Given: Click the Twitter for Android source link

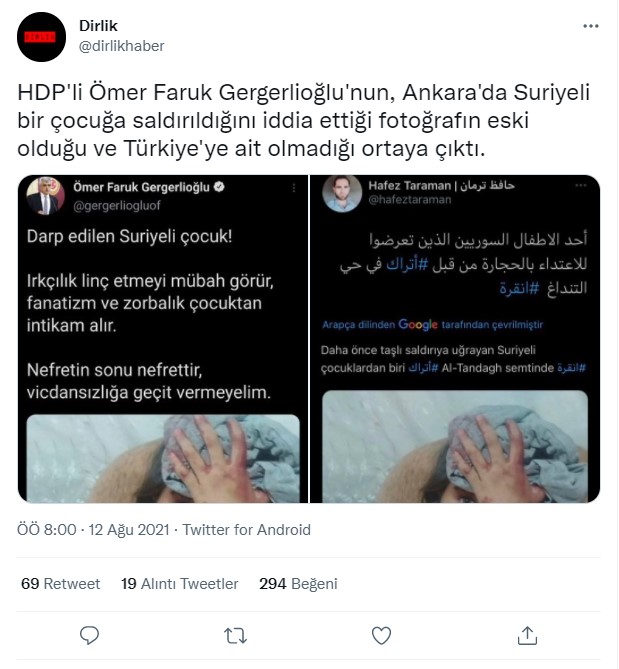Looking at the screenshot, I should (247, 529).
